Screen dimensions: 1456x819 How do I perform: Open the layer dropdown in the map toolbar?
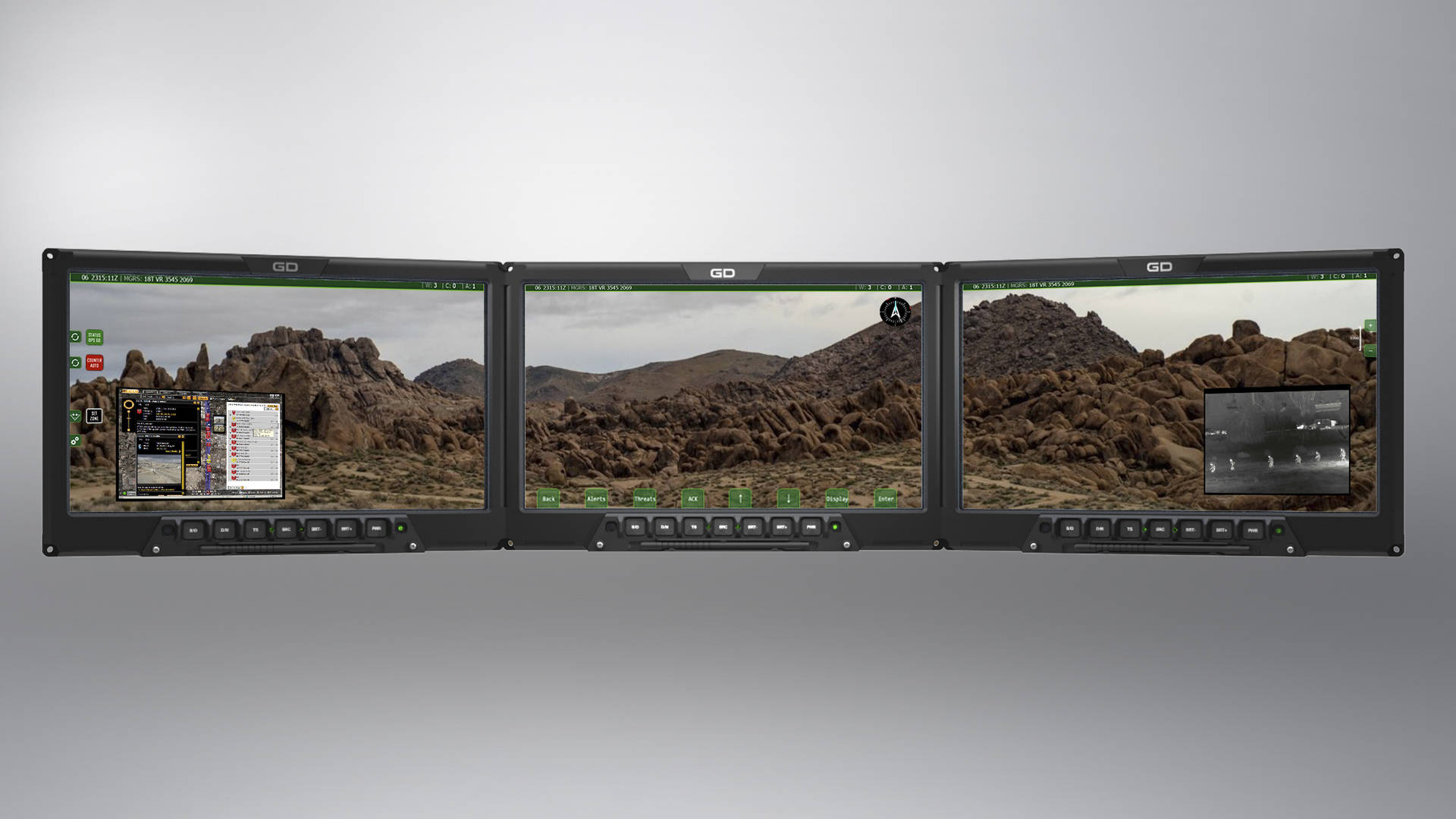[x=162, y=397]
